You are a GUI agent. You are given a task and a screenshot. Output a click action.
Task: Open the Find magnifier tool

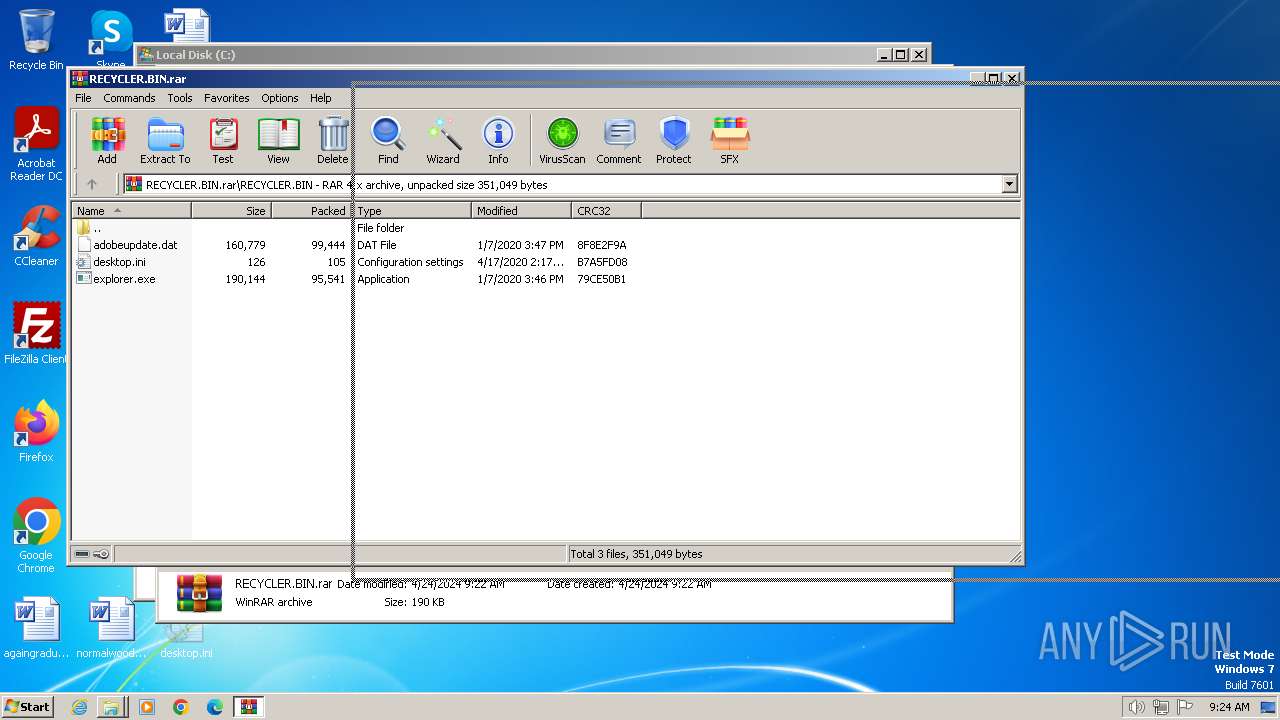click(388, 140)
